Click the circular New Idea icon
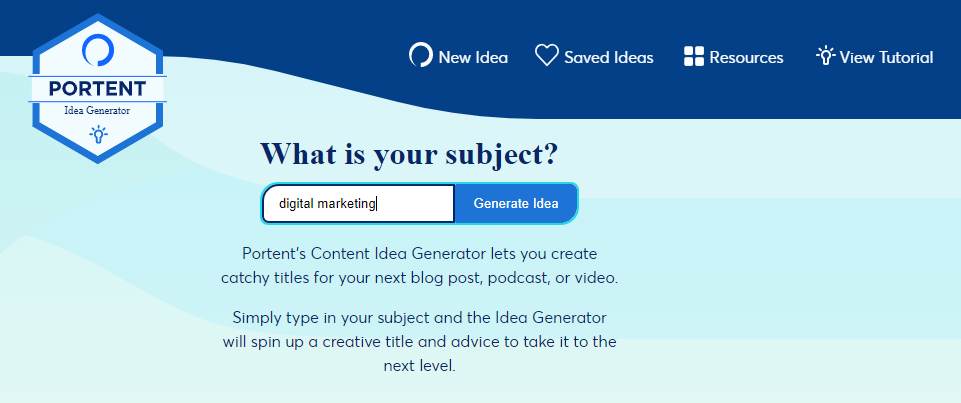Viewport: 961px width, 403px height. click(x=420, y=55)
